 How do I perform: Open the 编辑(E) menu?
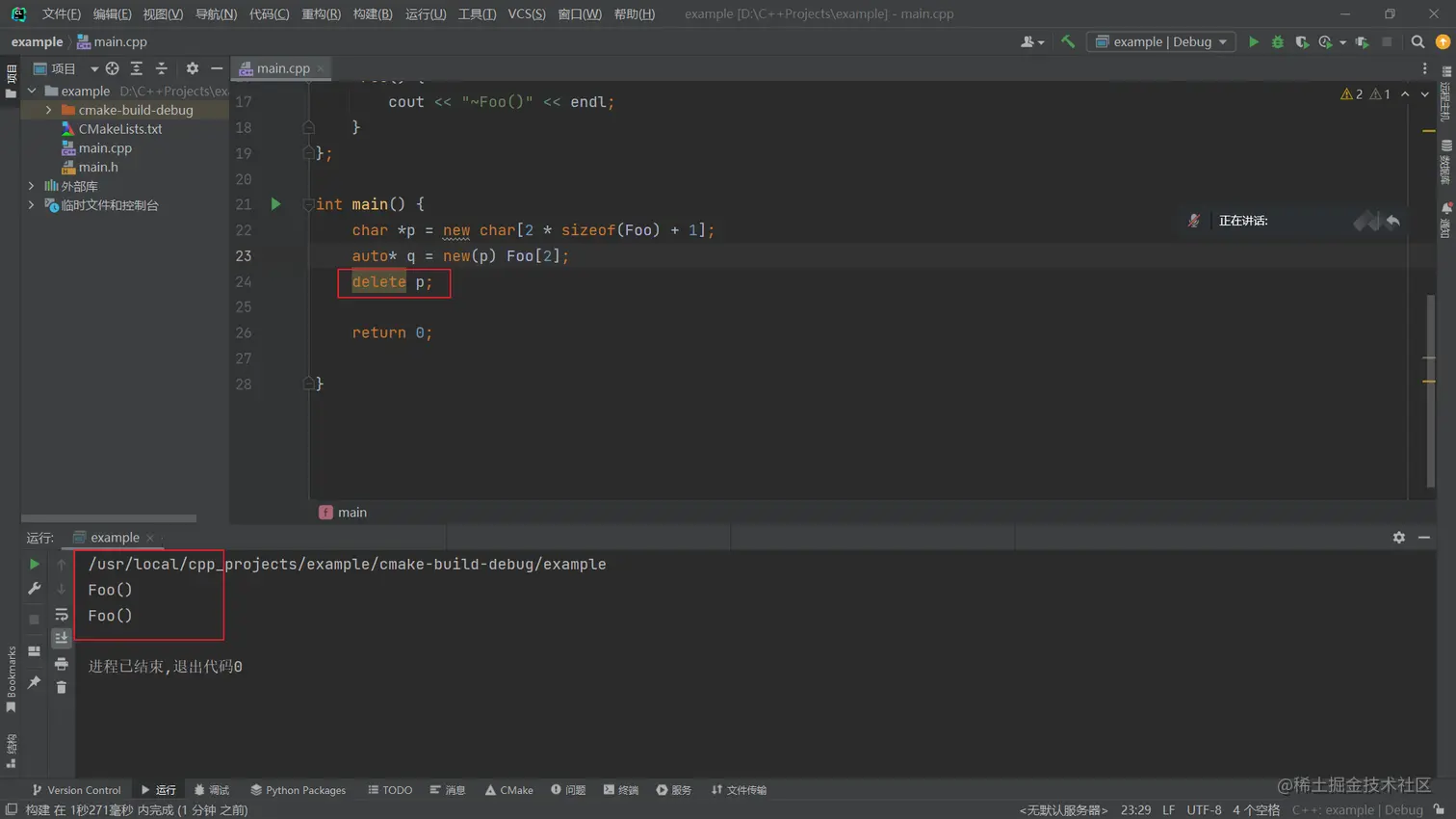(112, 13)
